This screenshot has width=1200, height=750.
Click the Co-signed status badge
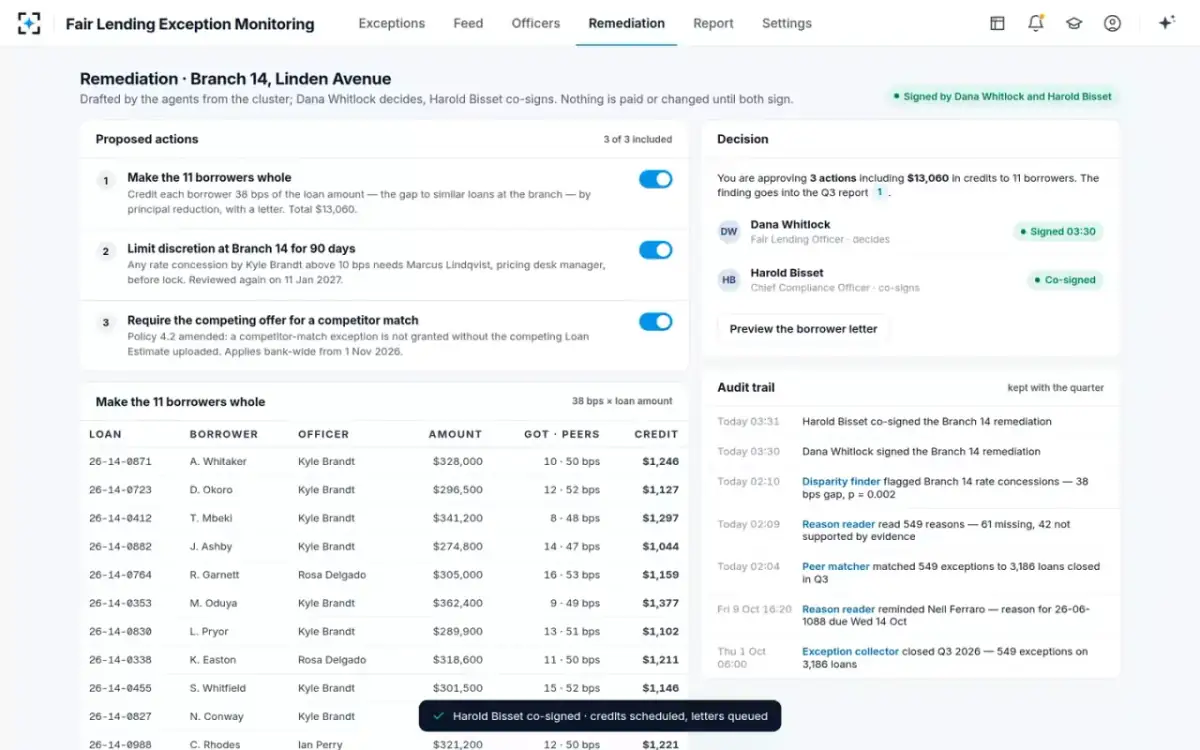click(1065, 280)
